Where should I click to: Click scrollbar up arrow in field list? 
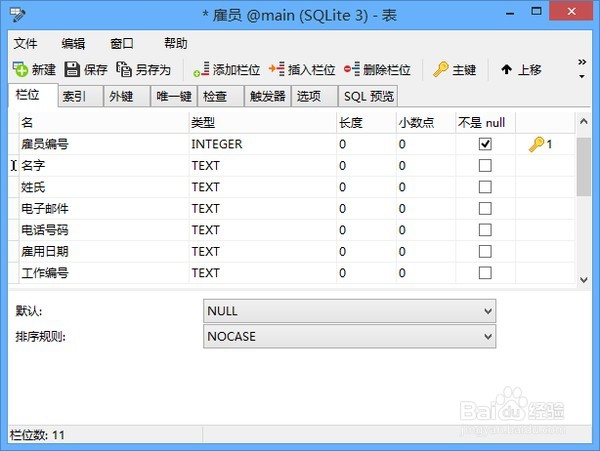tap(584, 122)
